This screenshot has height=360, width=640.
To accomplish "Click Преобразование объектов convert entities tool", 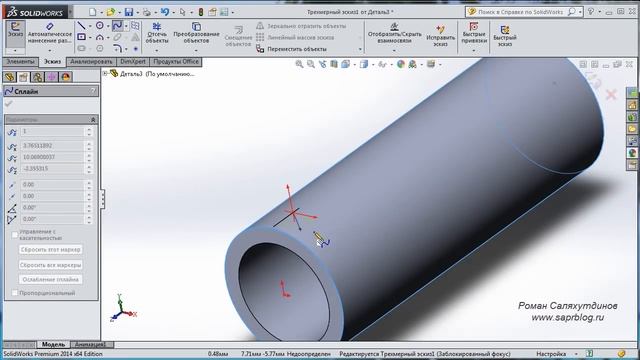I will (196, 33).
